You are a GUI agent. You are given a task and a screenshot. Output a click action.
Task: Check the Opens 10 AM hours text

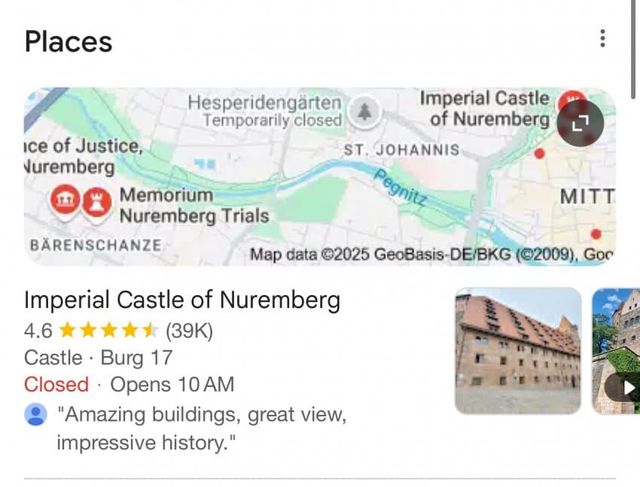click(172, 385)
